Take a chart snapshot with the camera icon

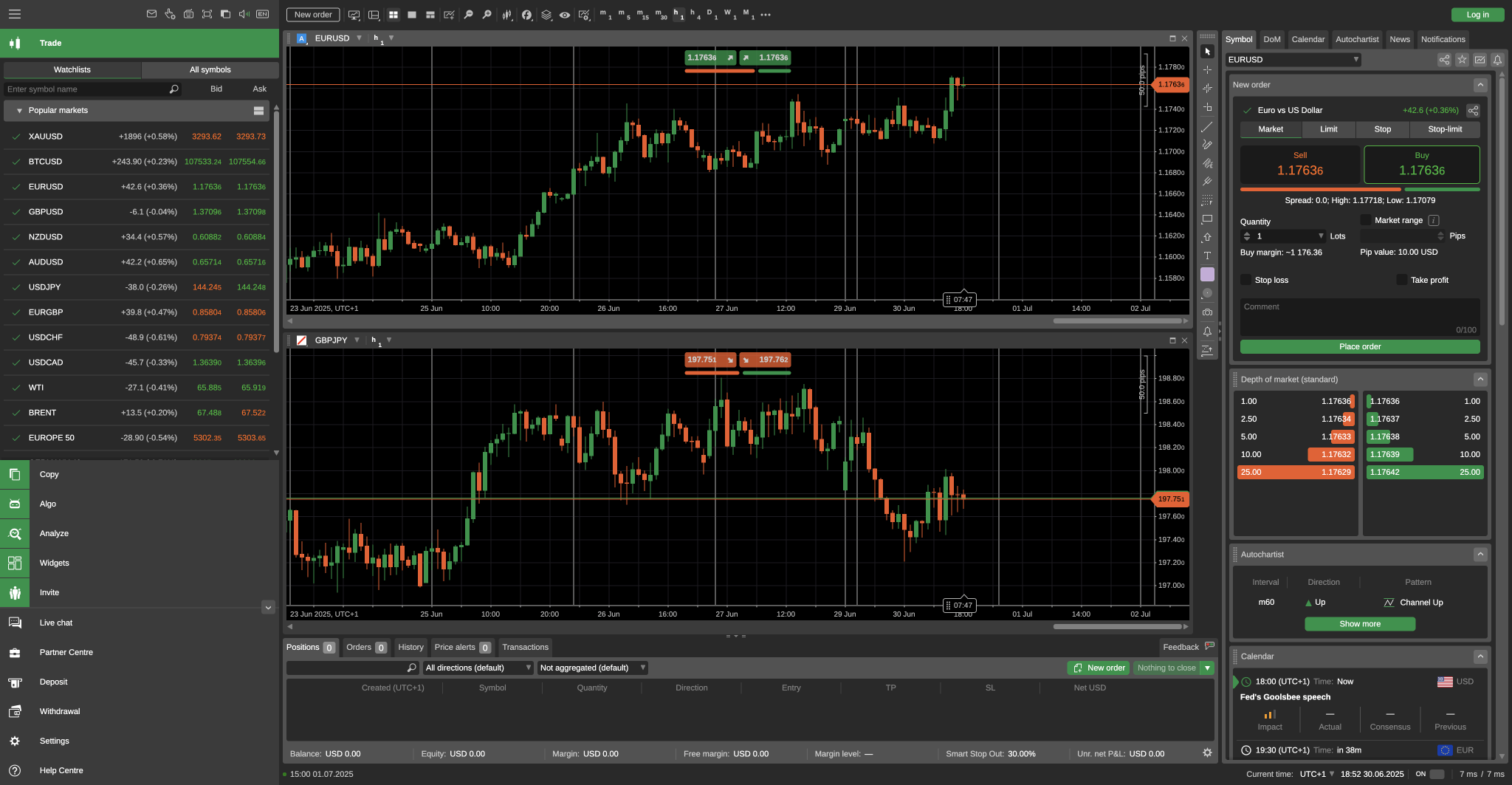[x=1208, y=311]
